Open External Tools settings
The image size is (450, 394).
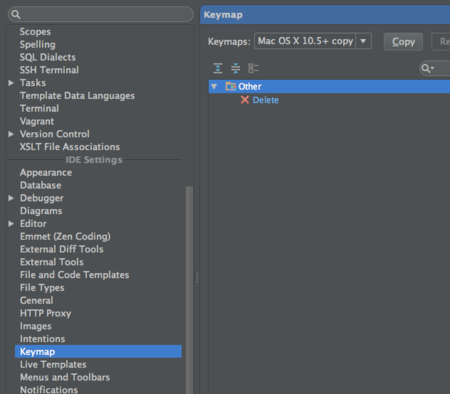coord(52,262)
